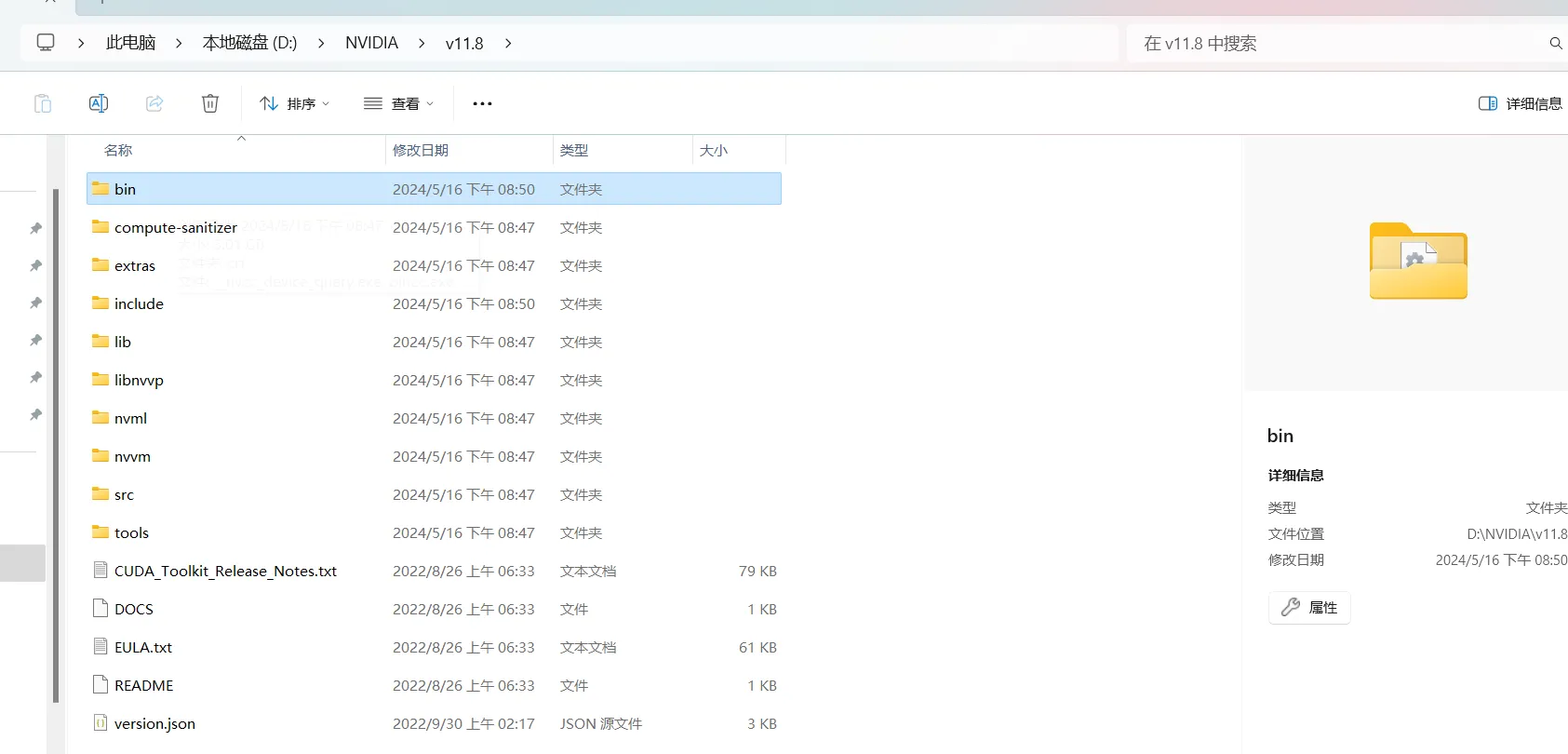The width and height of the screenshot is (1568, 754).
Task: Select the compute-sanitizer folder icon
Action: pos(101,226)
